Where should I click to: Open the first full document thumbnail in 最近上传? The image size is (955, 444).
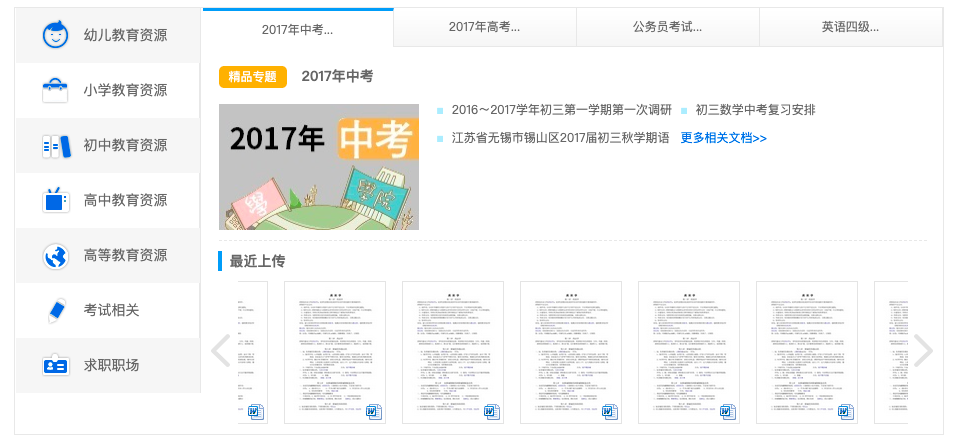(x=335, y=353)
